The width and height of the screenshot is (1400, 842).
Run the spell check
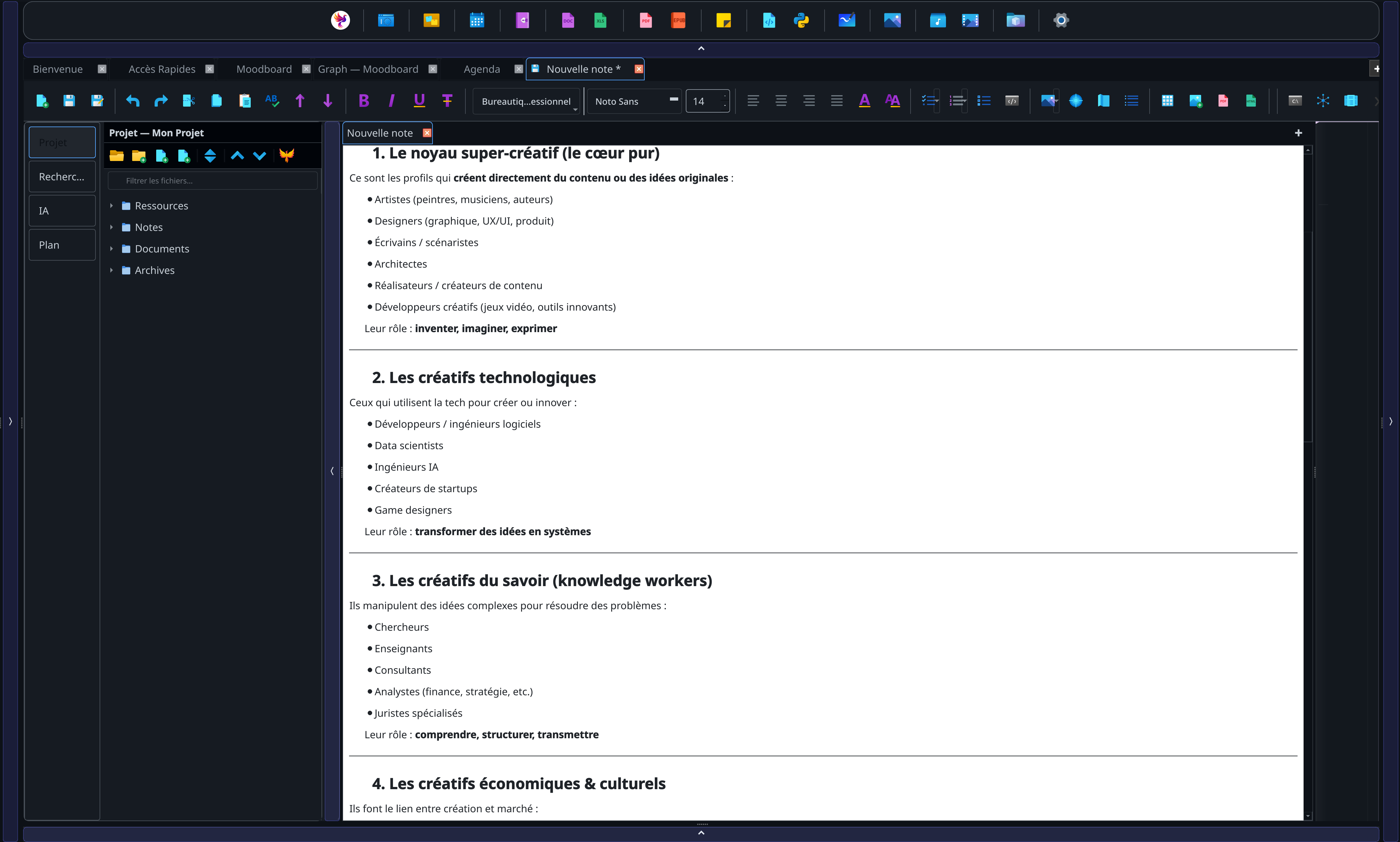coord(272,101)
